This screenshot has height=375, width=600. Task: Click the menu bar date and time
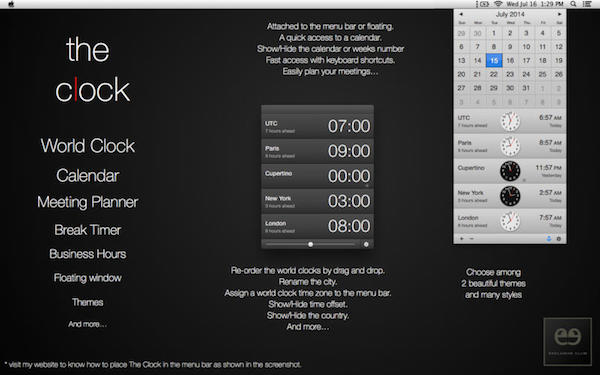(x=535, y=4)
